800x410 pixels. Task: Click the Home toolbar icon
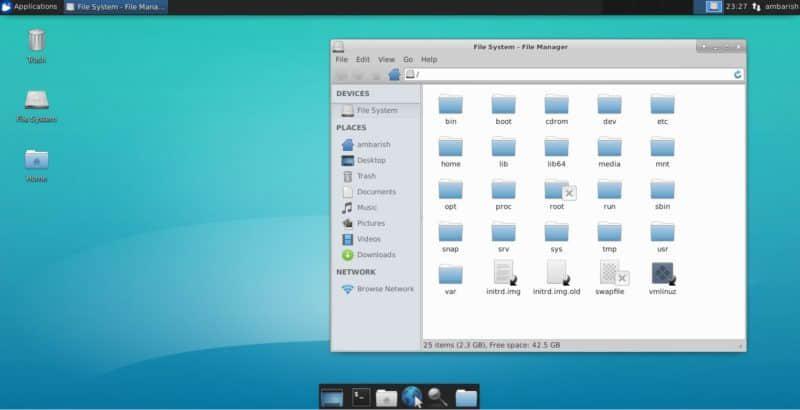(394, 74)
